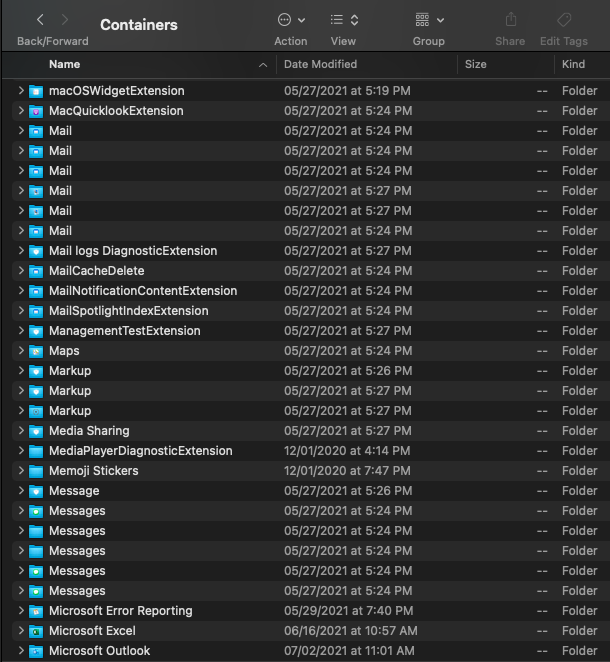Click the MediaPlayerDiagnosticExtension name text

141,451
